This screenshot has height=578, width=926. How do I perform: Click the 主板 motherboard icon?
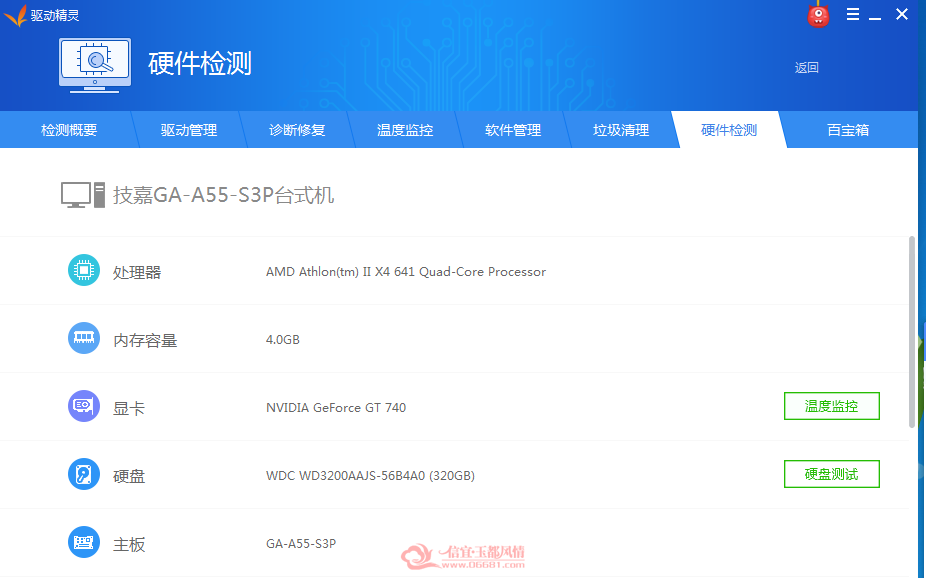coord(84,542)
